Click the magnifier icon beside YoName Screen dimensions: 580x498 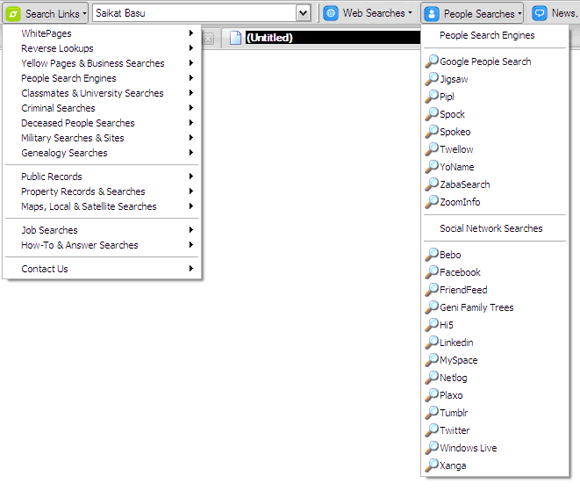tap(431, 166)
